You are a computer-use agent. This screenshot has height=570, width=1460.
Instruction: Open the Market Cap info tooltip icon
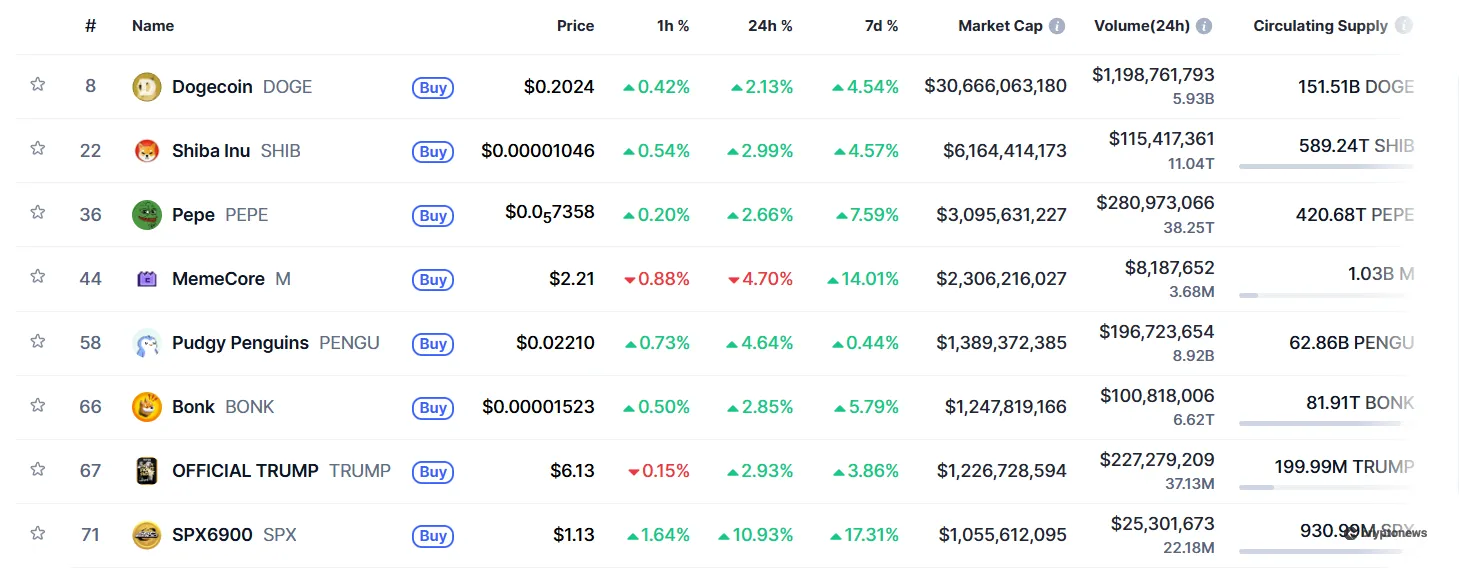pos(1057,26)
